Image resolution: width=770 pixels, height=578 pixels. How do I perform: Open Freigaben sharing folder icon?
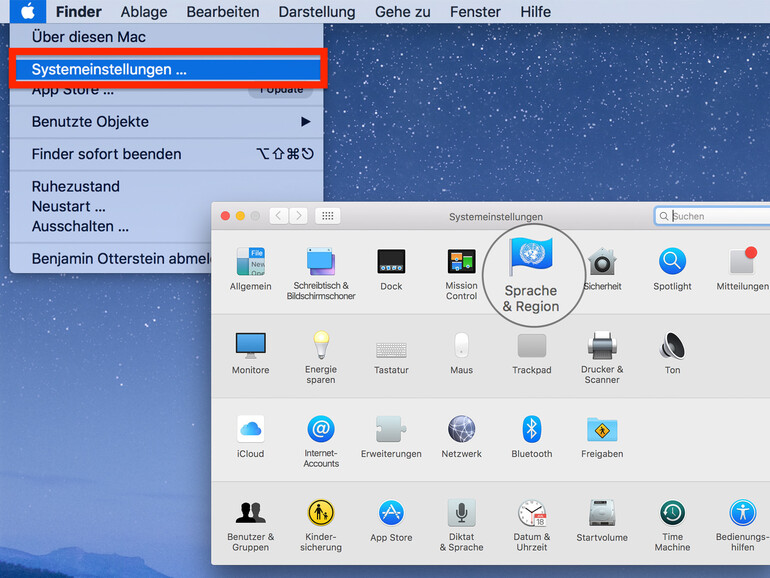click(x=602, y=430)
